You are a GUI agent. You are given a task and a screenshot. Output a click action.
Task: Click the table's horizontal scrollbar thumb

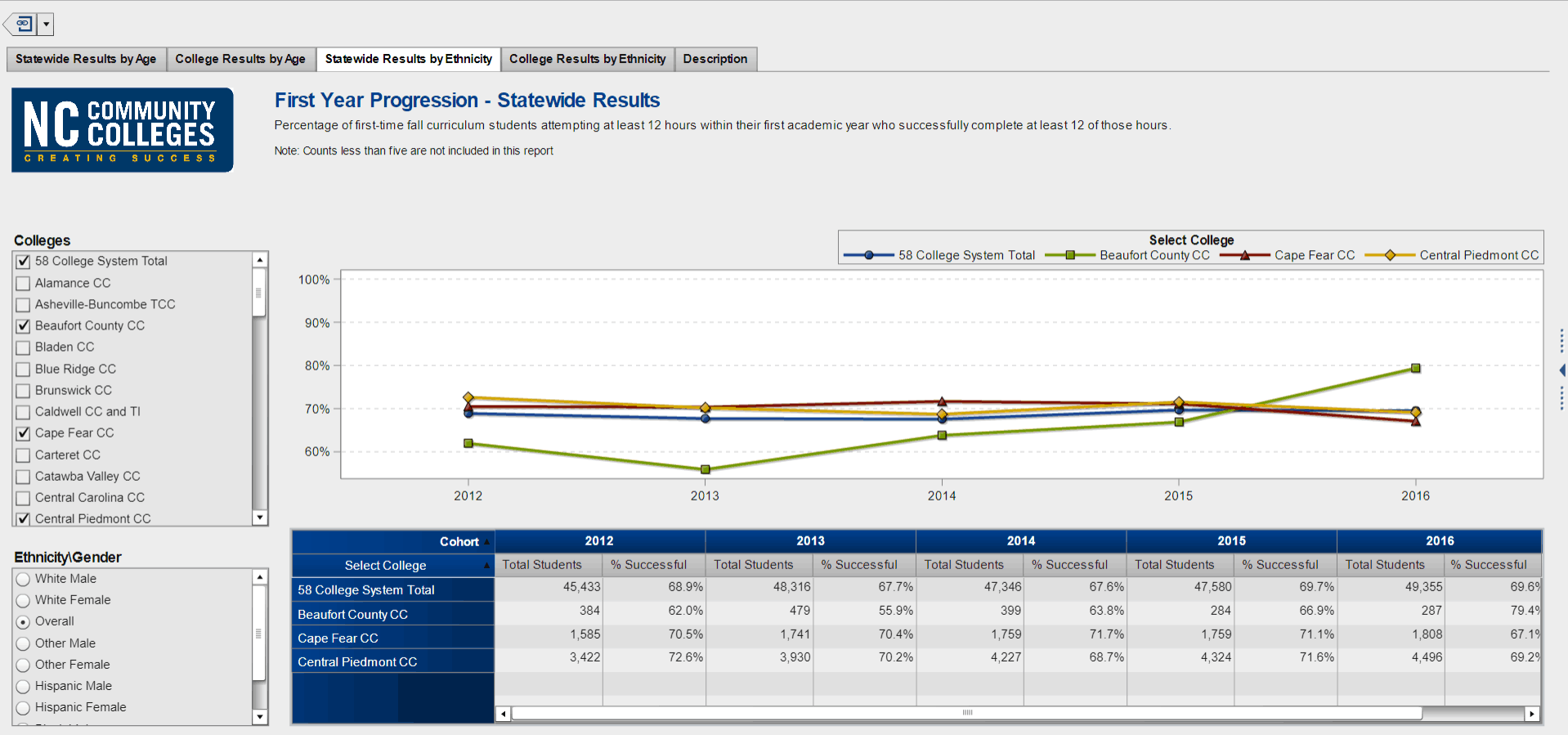tap(966, 714)
